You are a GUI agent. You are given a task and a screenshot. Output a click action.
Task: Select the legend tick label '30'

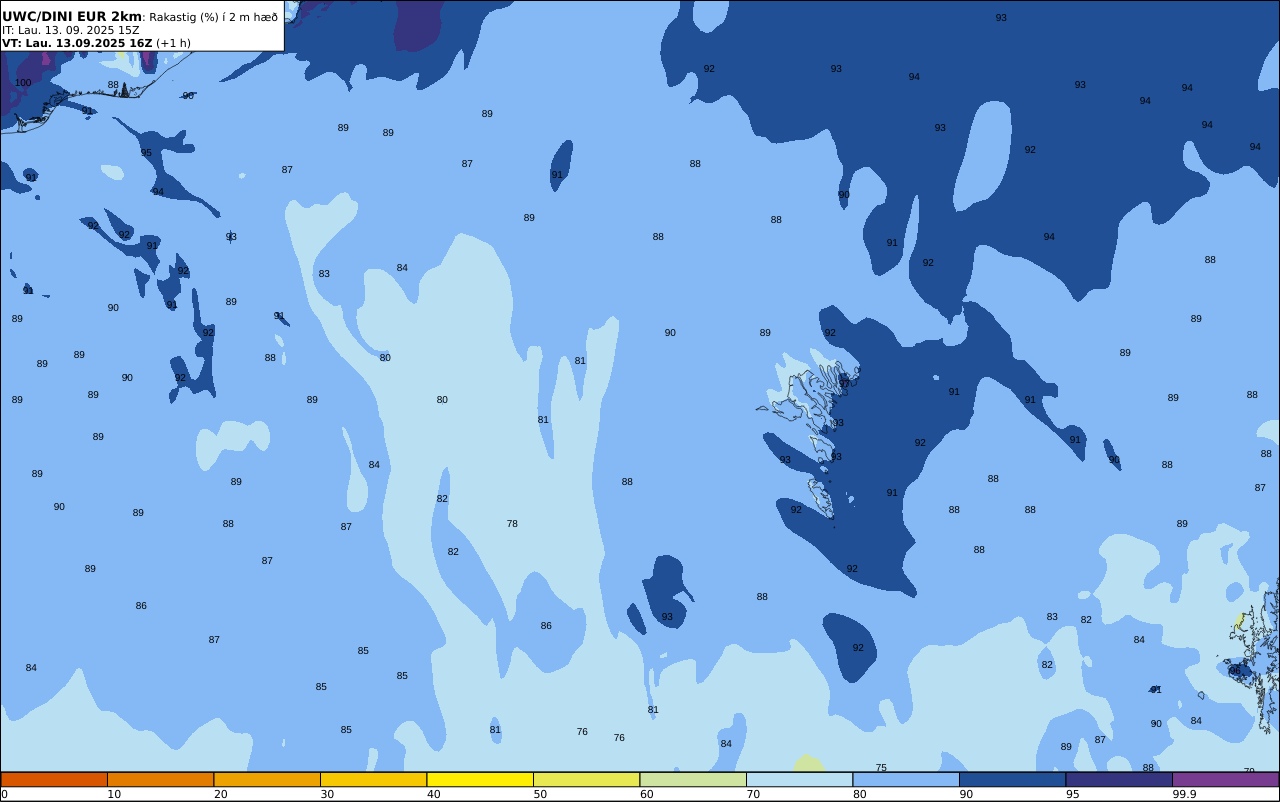327,794
